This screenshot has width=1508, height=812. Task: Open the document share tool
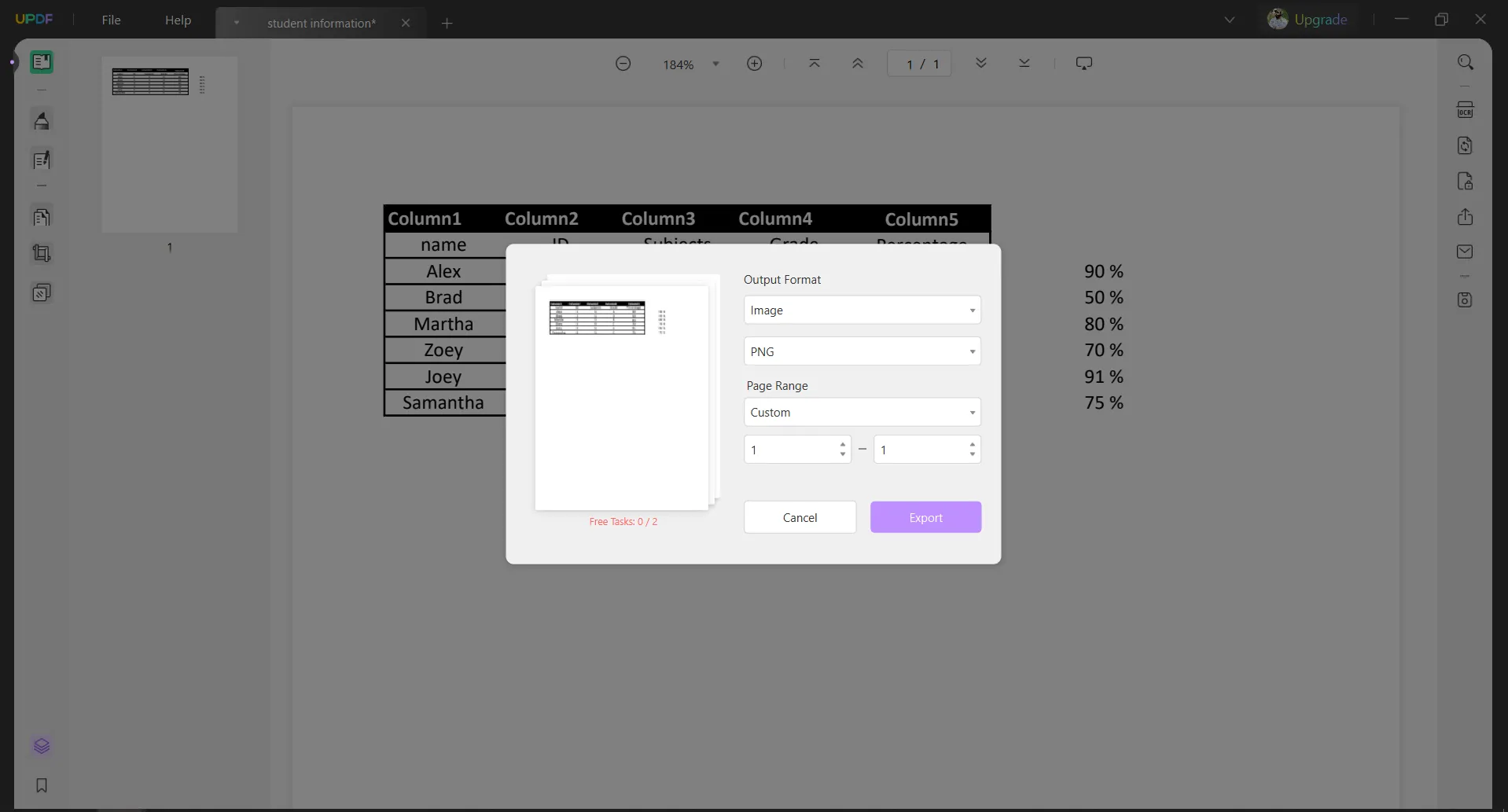coord(1466,217)
